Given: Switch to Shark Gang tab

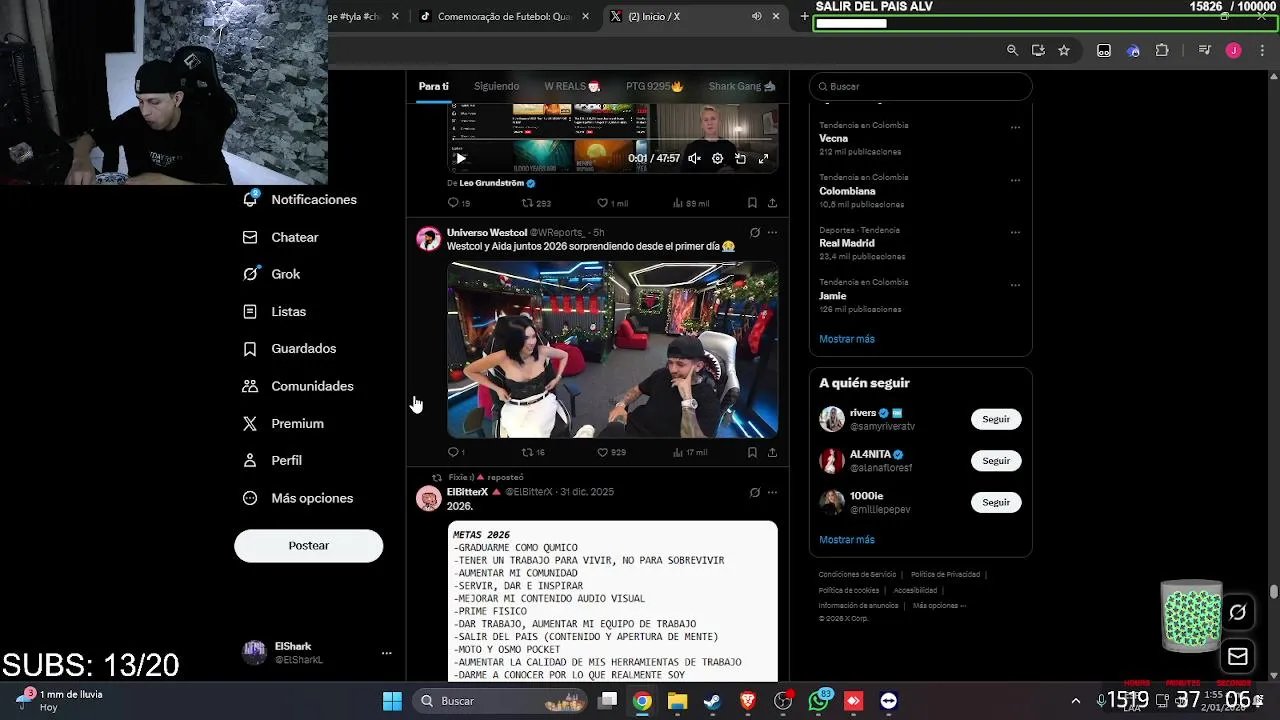Looking at the screenshot, I should point(742,86).
